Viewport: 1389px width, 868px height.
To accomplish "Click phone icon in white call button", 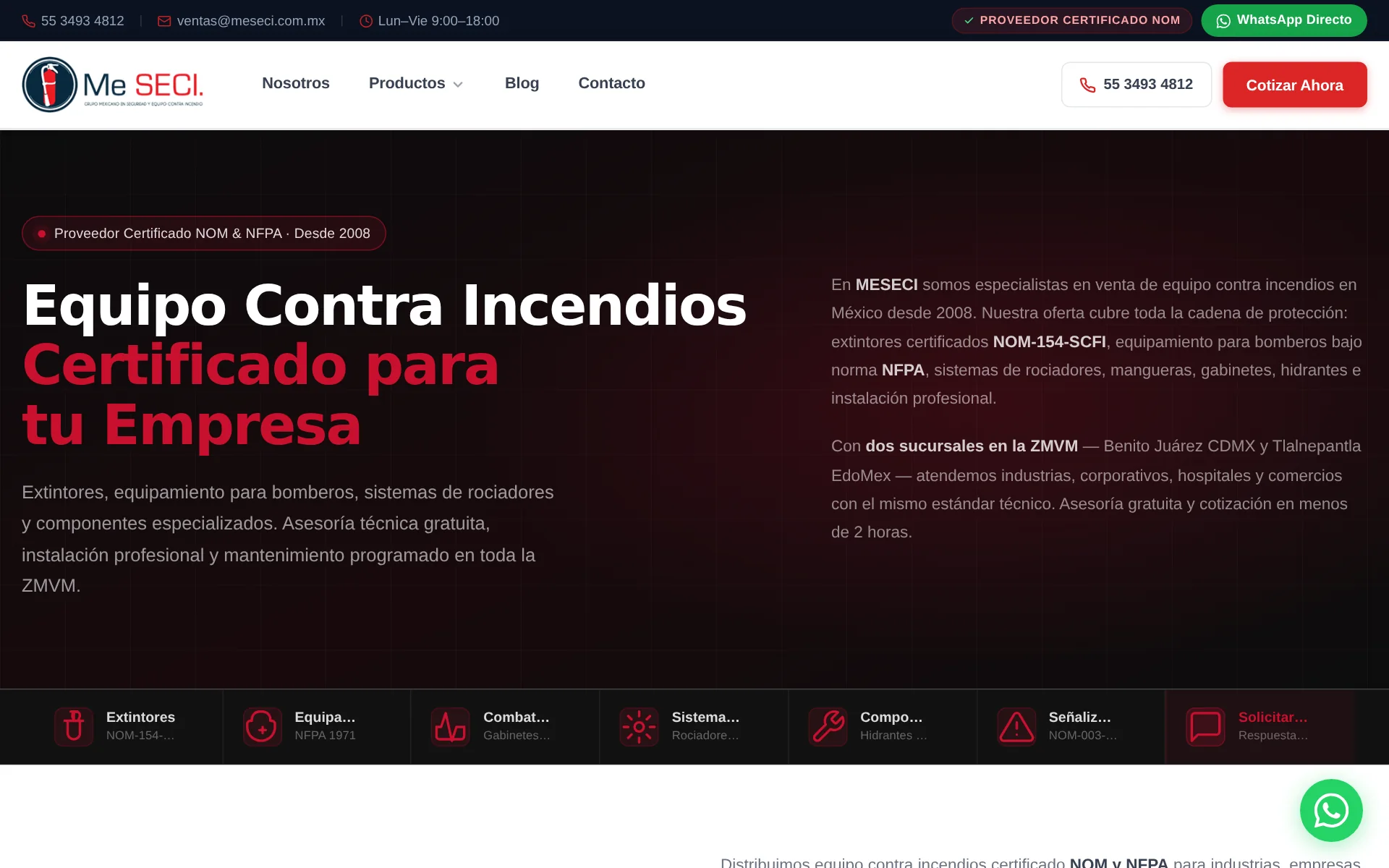I will 1087,85.
